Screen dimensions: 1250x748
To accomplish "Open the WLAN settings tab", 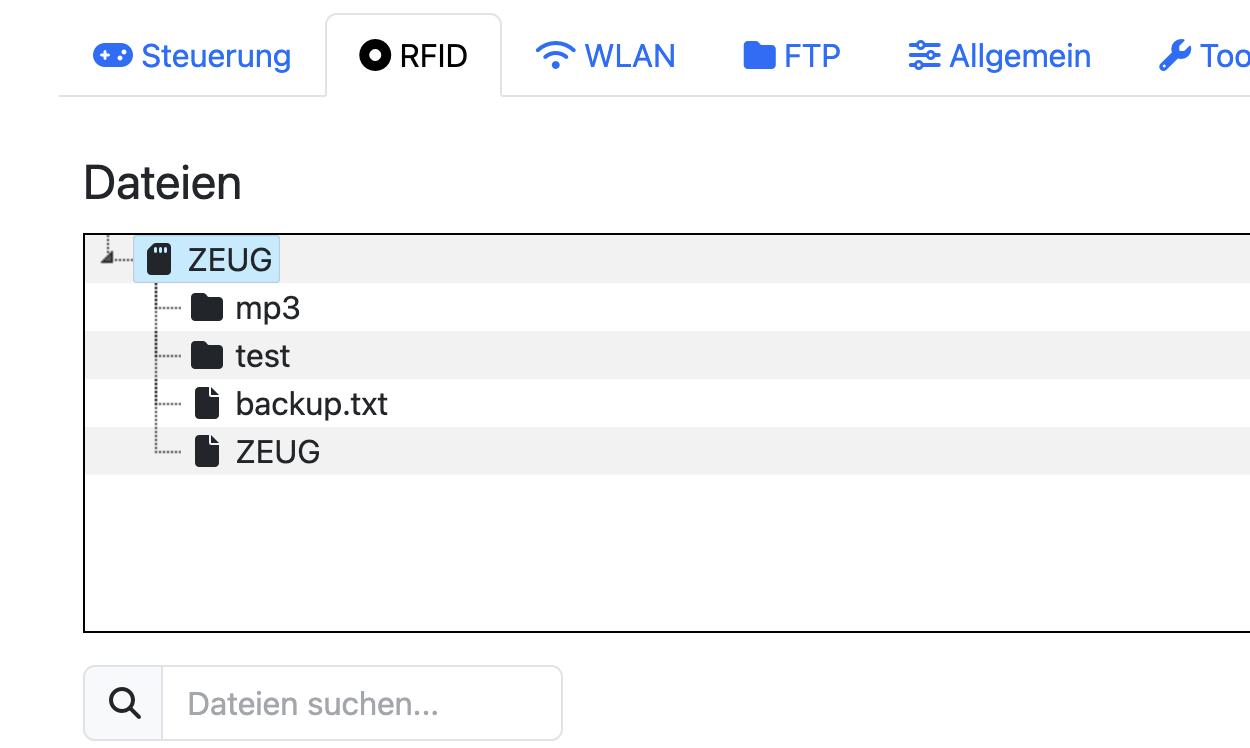I will 629,56.
